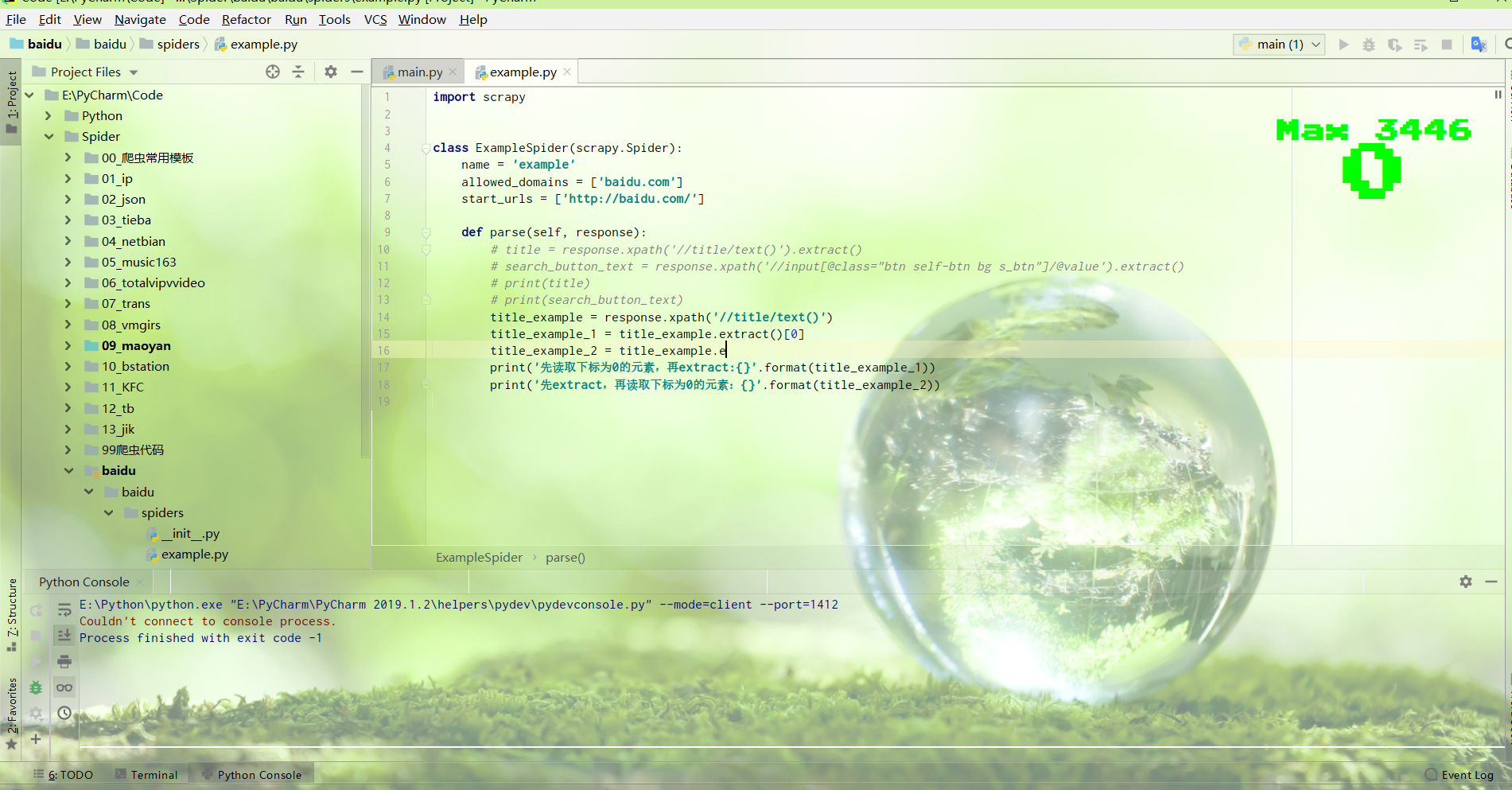This screenshot has height=790, width=1512.
Task: Hide the Python Console panel
Action: pos(1491,582)
